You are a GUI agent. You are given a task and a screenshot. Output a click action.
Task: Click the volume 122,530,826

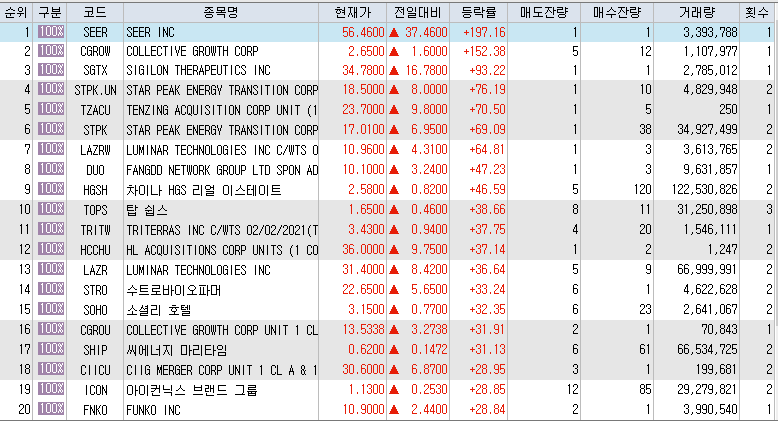click(705, 190)
